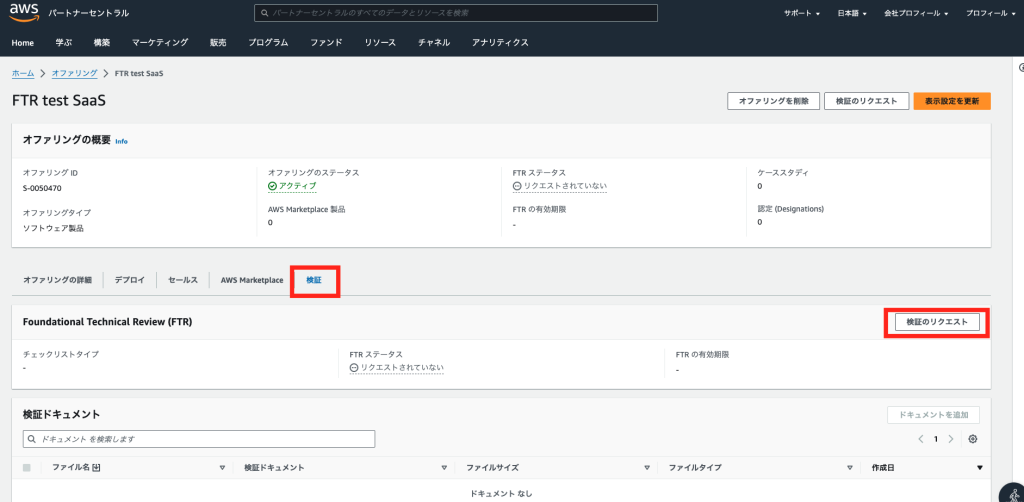Open the 構築 menu
This screenshot has width=1024, height=502.
tap(102, 42)
